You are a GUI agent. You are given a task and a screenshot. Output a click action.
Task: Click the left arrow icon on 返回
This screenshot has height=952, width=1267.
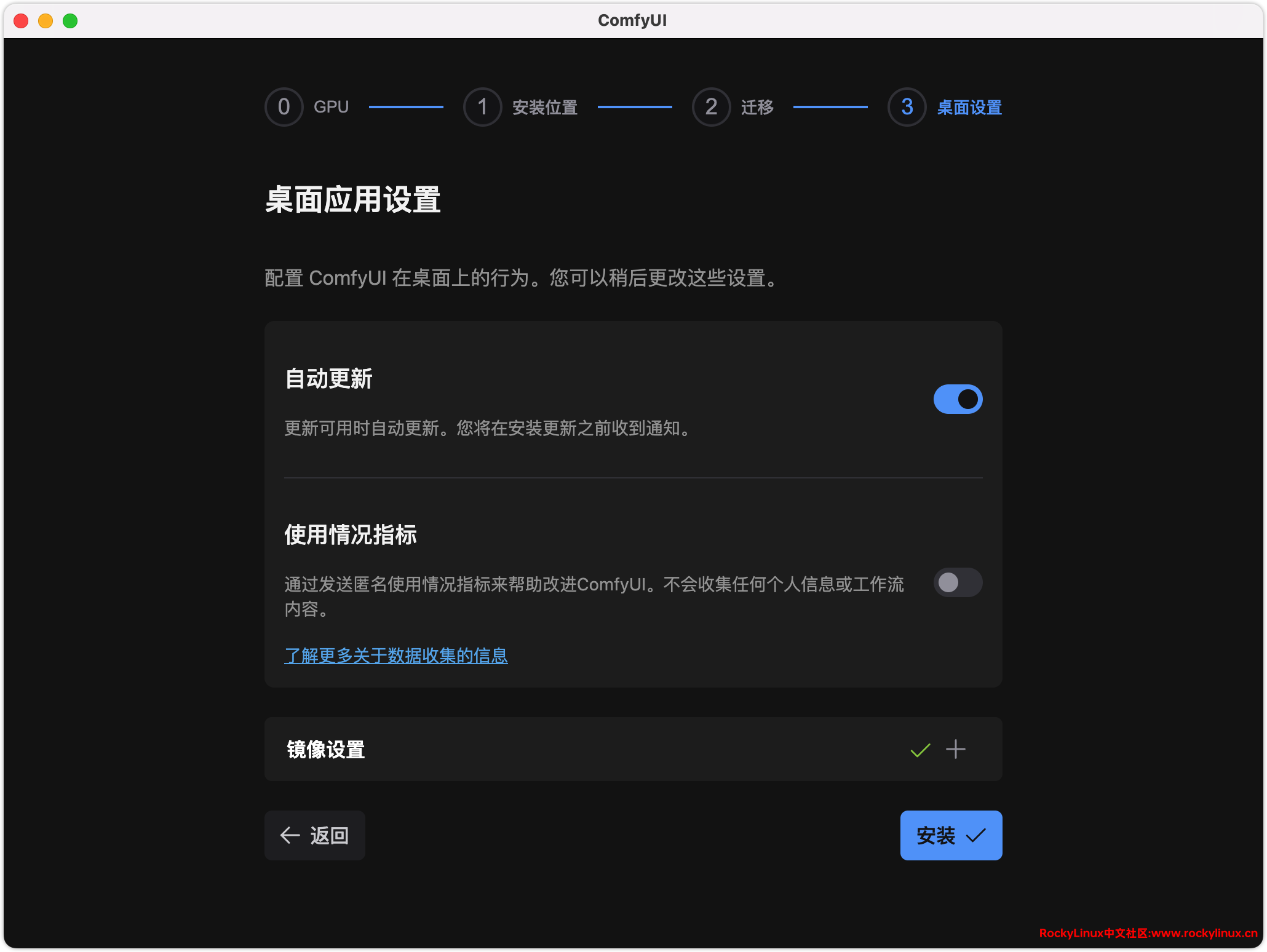290,835
